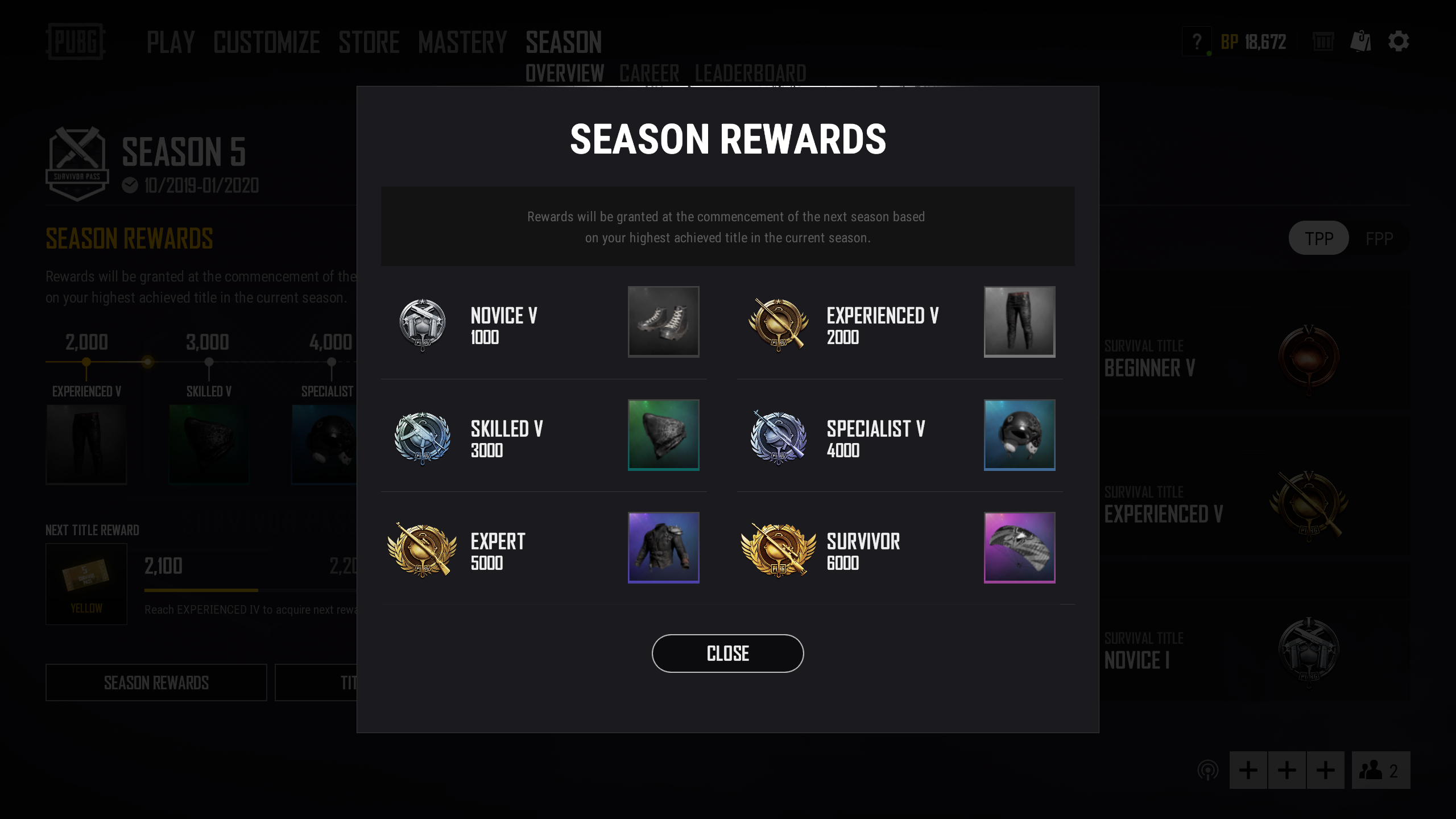This screenshot has width=1456, height=819.
Task: Click the Season Rewards button
Action: [x=156, y=682]
